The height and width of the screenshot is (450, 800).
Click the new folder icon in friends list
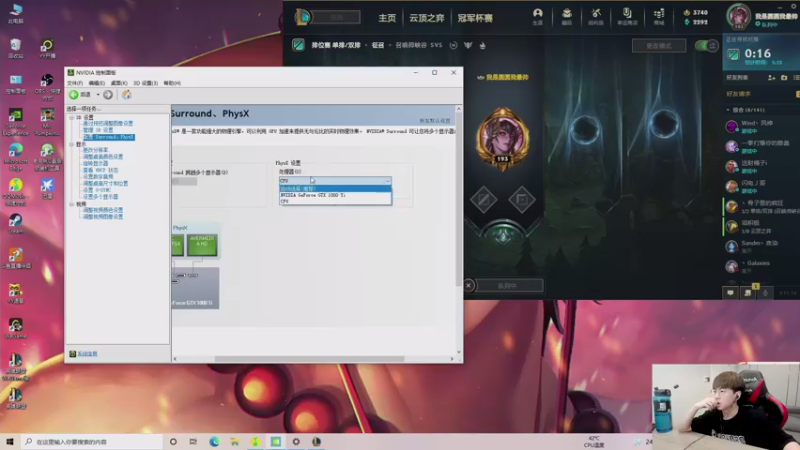pyautogui.click(x=784, y=78)
